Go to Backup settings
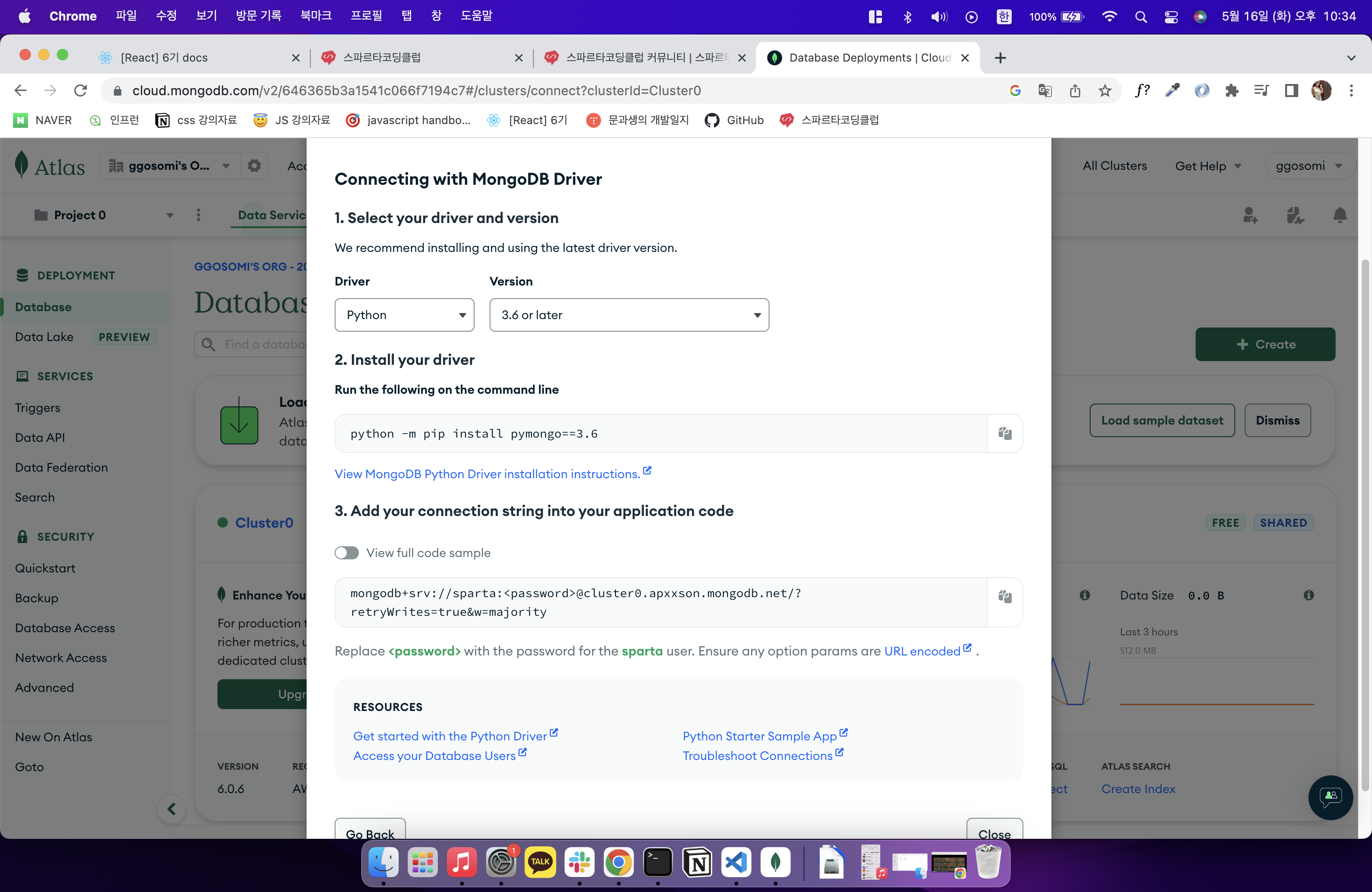This screenshot has height=892, width=1372. 36,598
